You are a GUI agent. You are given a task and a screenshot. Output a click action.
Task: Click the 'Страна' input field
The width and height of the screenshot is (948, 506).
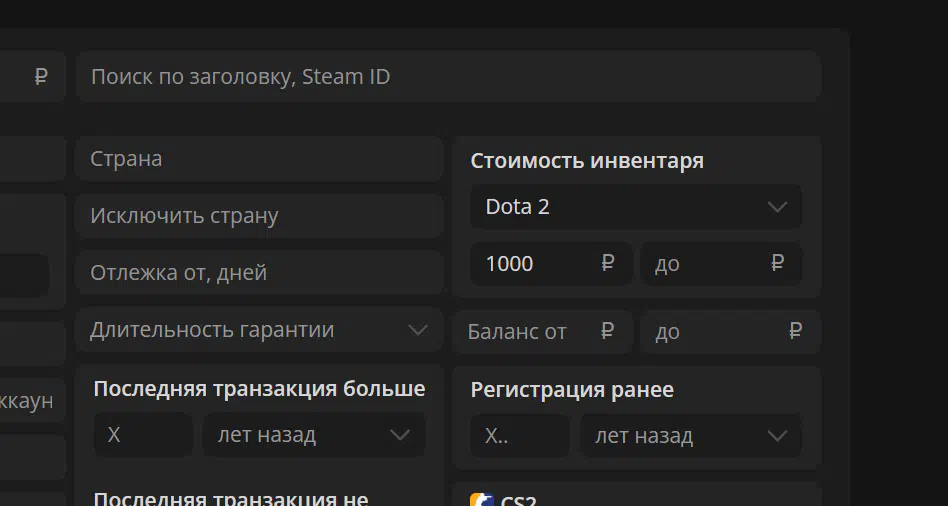point(258,159)
